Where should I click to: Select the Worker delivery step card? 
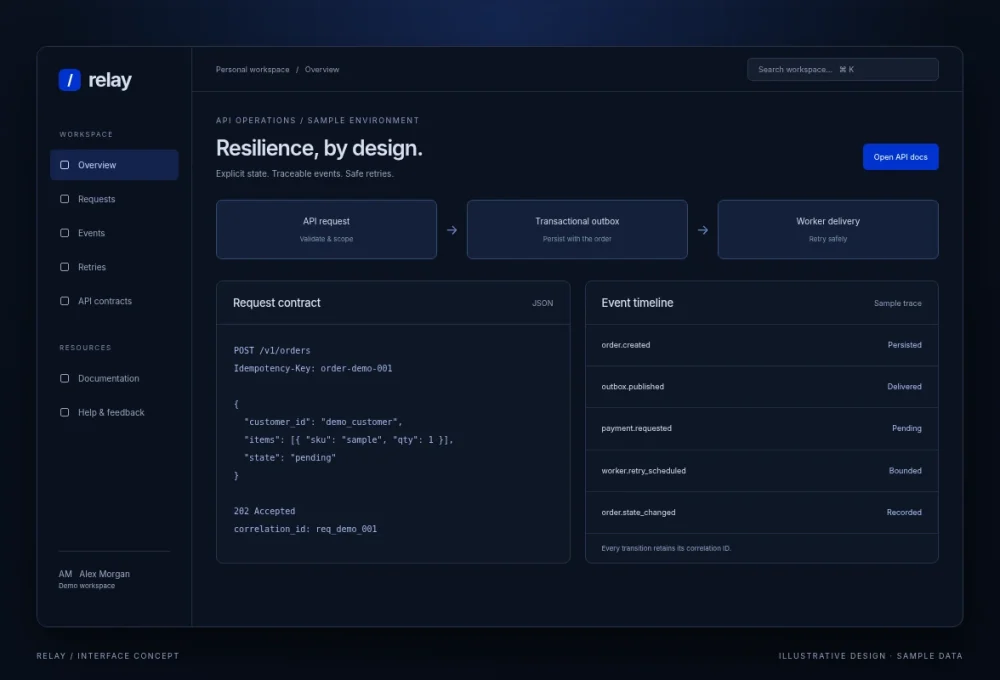[x=827, y=230]
